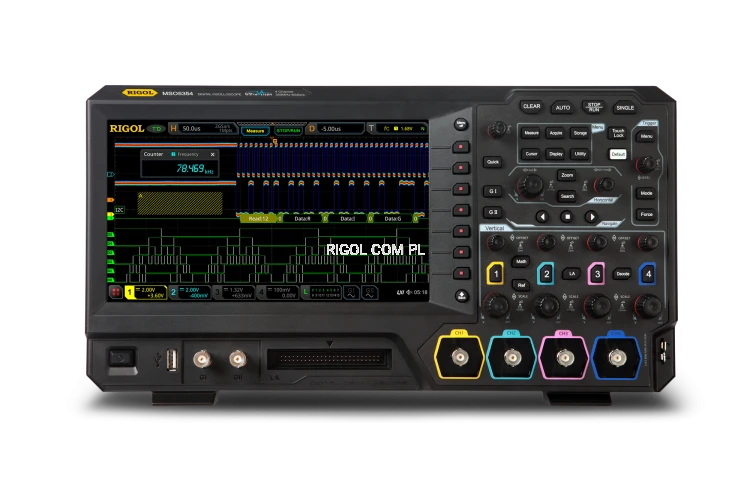Click the white Default button
The width and height of the screenshot is (750, 499).
click(x=618, y=154)
